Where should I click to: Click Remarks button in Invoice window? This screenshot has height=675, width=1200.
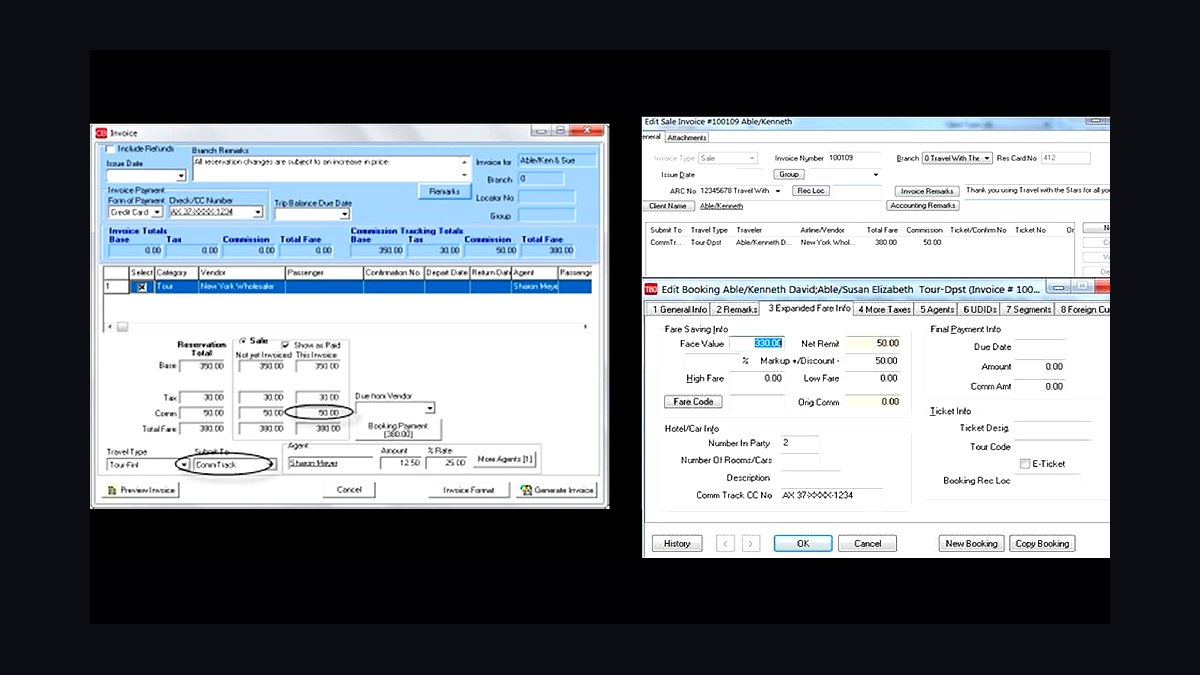444,191
